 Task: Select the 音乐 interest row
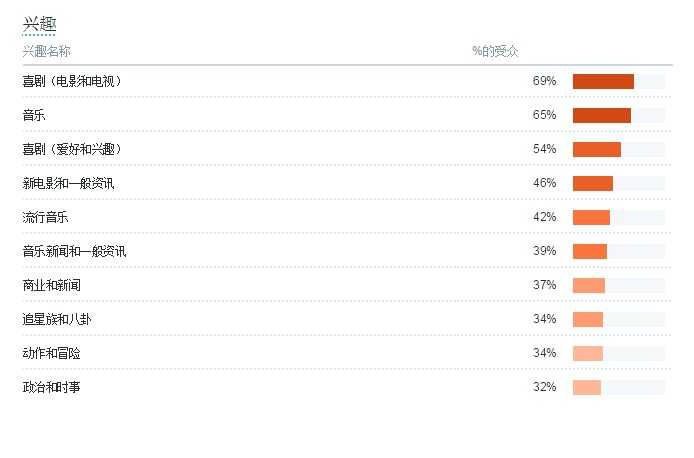pyautogui.click(x=34, y=115)
